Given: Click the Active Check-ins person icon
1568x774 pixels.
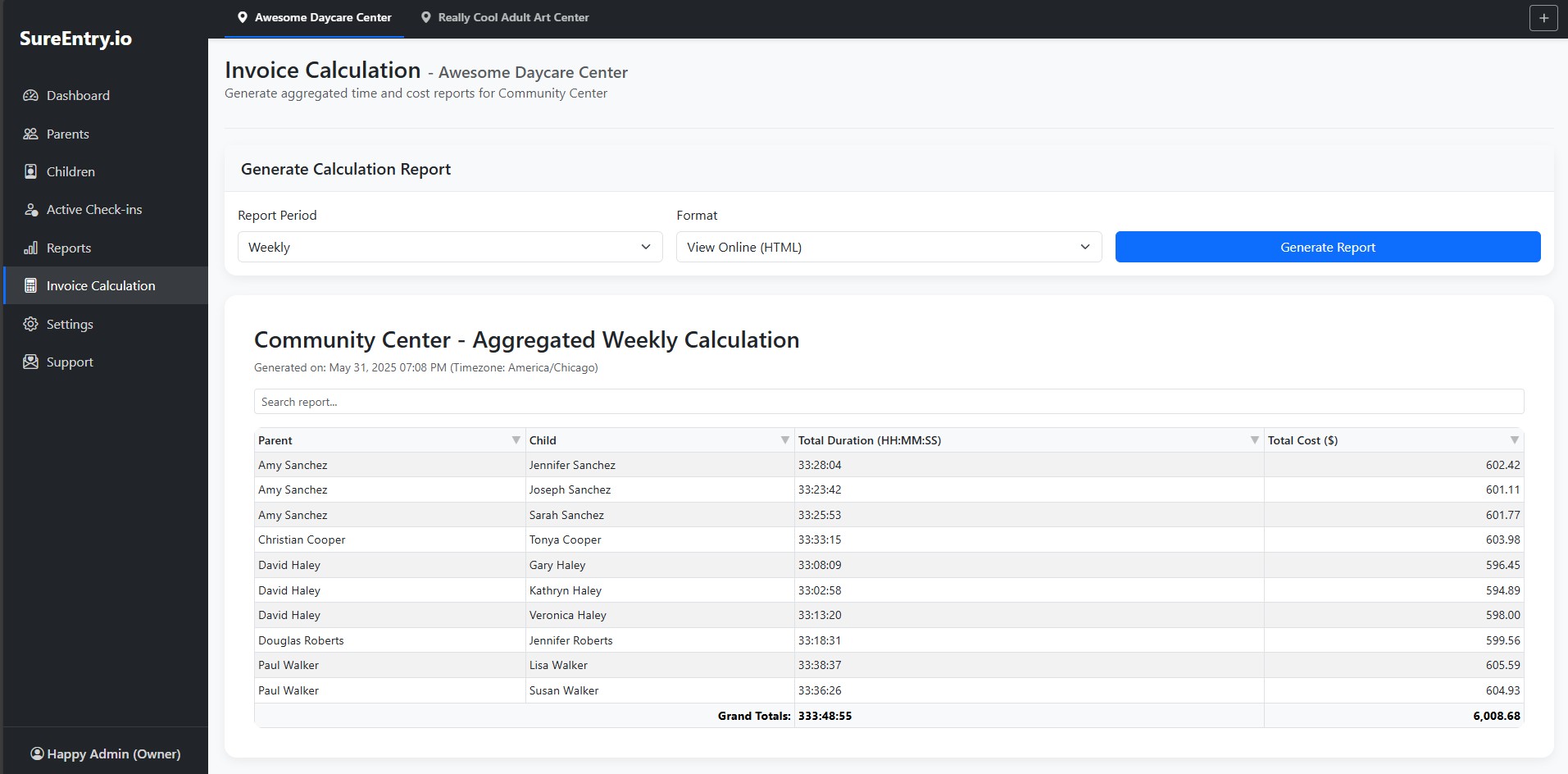Looking at the screenshot, I should tap(30, 210).
